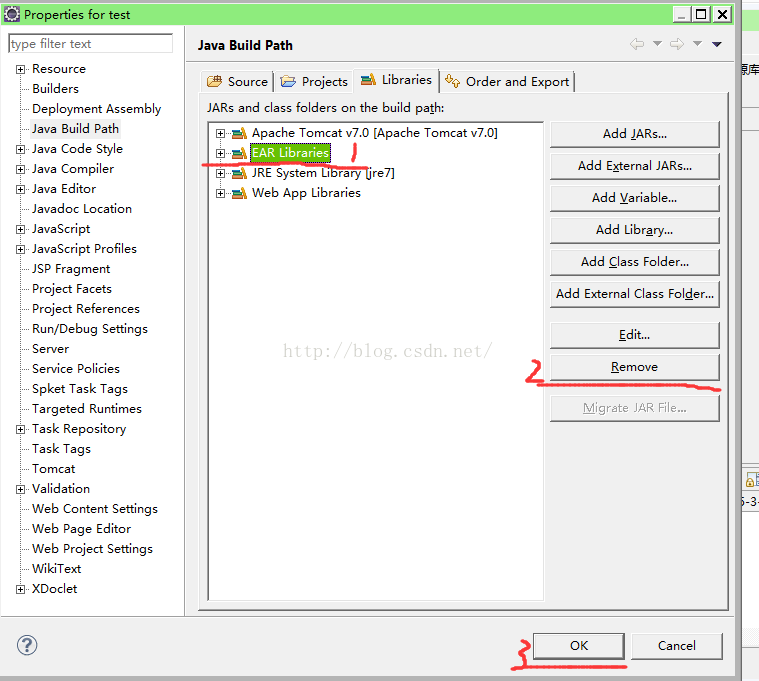Screen dimensions: 759x681
Task: Expand the EAR Libraries node
Action: point(220,153)
